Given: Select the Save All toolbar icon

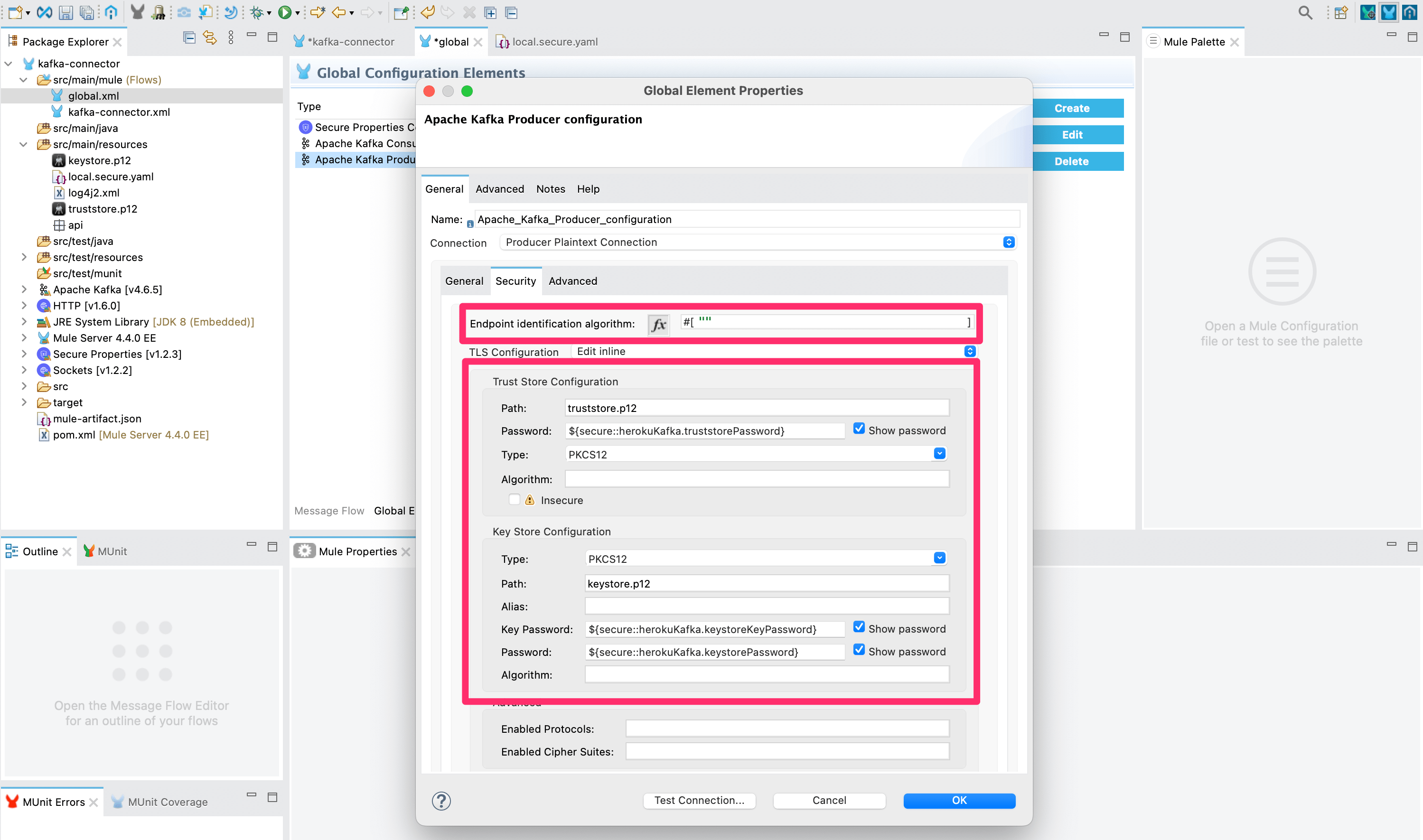Looking at the screenshot, I should [86, 12].
